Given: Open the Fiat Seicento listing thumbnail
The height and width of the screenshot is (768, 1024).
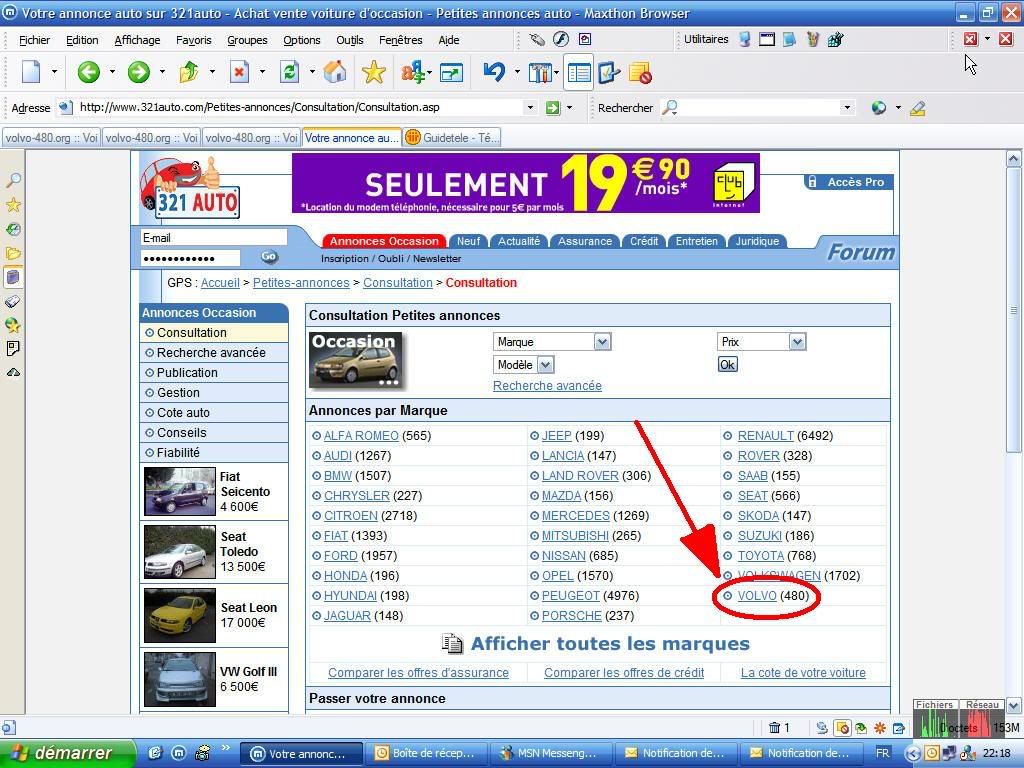Looking at the screenshot, I should coord(180,491).
